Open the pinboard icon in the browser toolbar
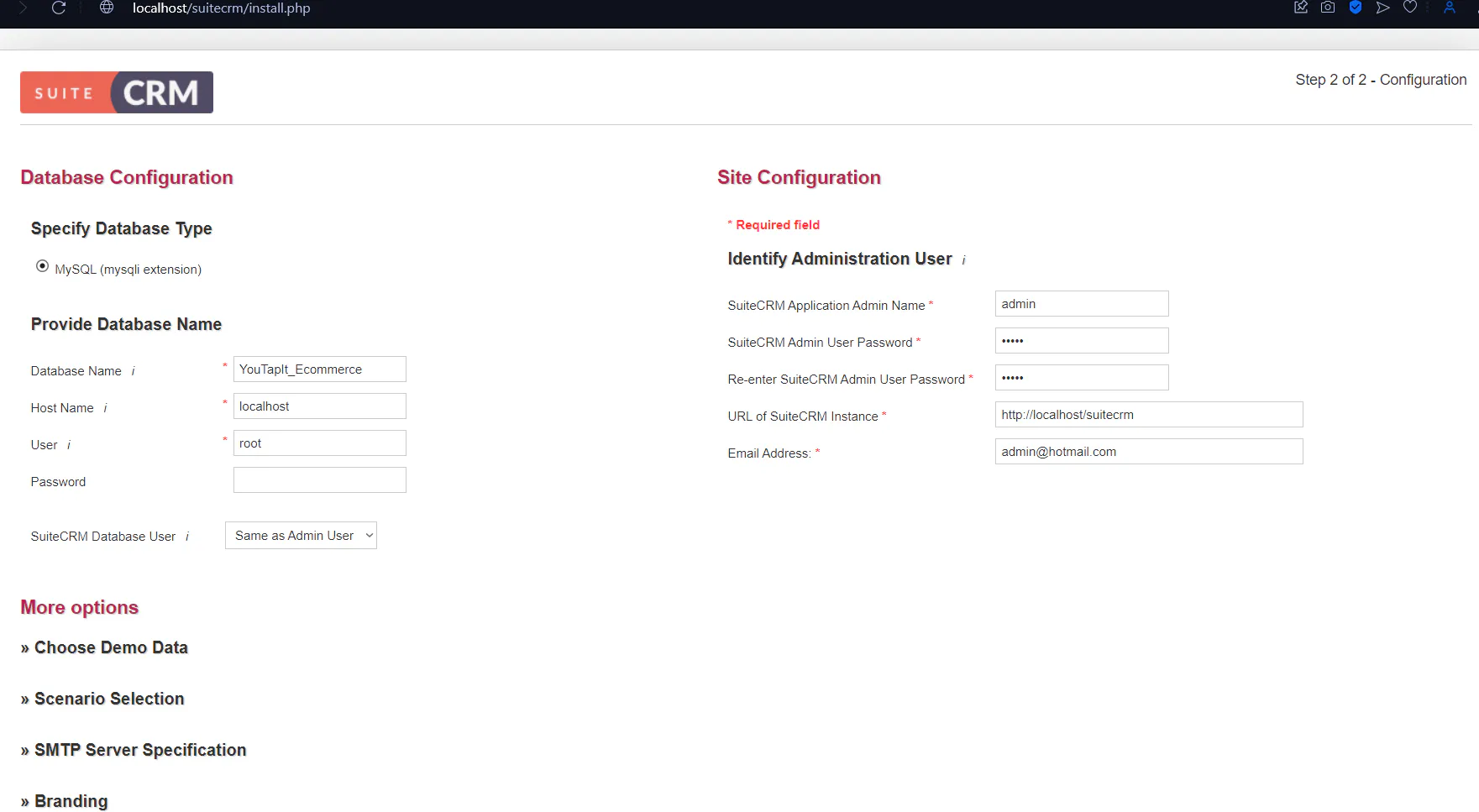 (1301, 8)
